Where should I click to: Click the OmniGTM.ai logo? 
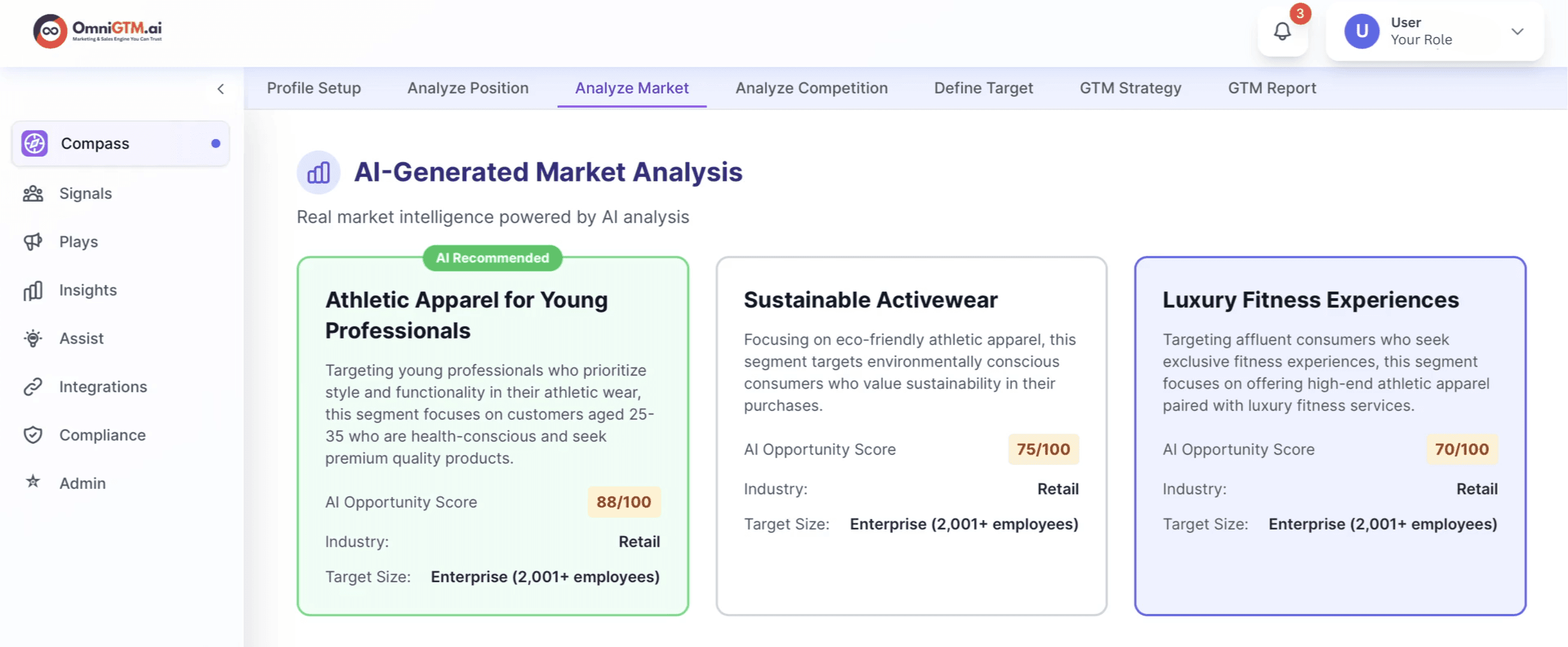pos(98,31)
